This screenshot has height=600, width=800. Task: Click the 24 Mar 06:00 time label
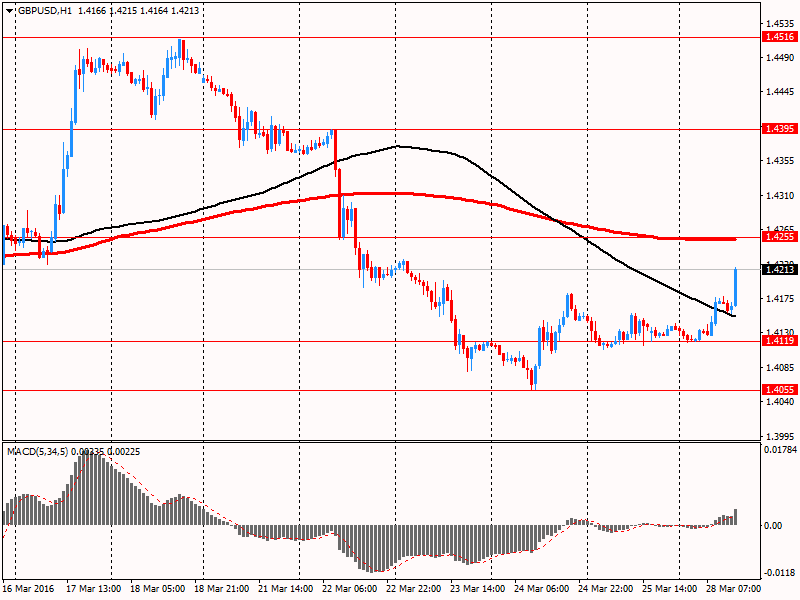[x=541, y=589]
